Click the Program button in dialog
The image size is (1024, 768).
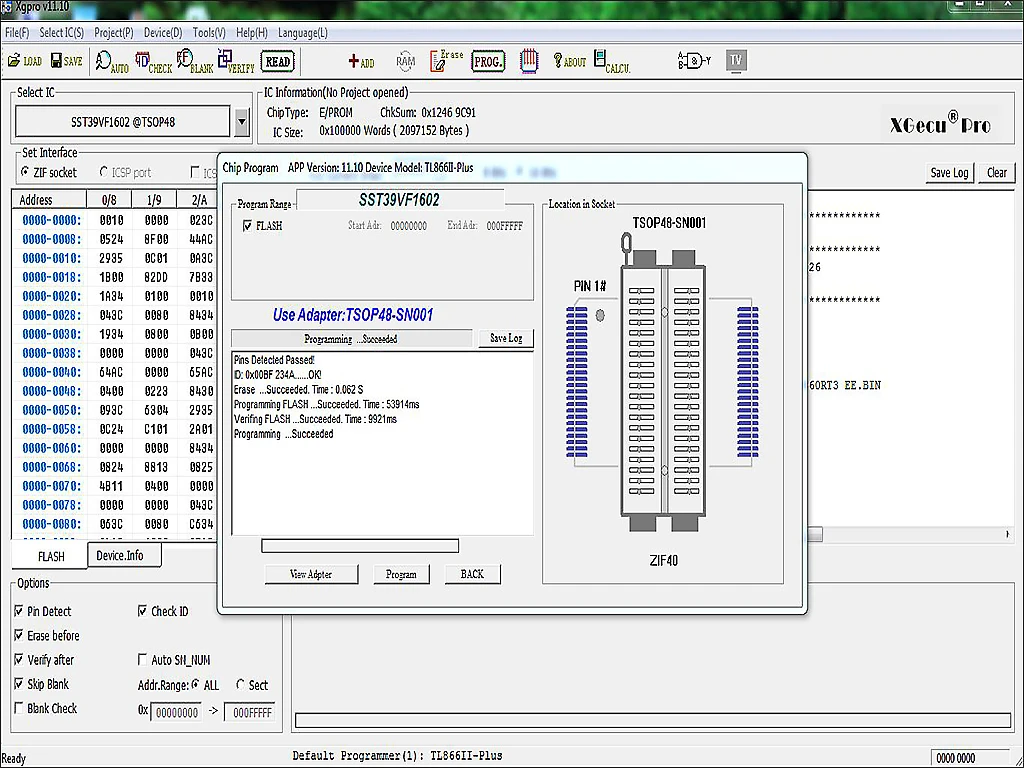click(401, 574)
